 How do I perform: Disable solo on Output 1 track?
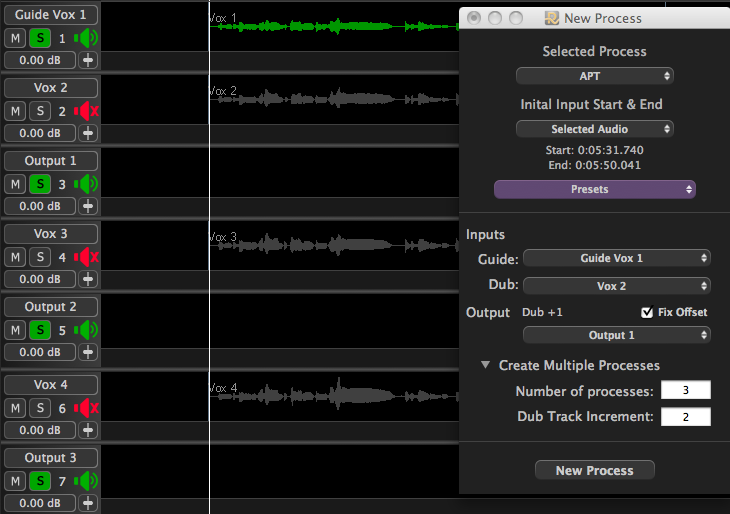pyautogui.click(x=39, y=184)
